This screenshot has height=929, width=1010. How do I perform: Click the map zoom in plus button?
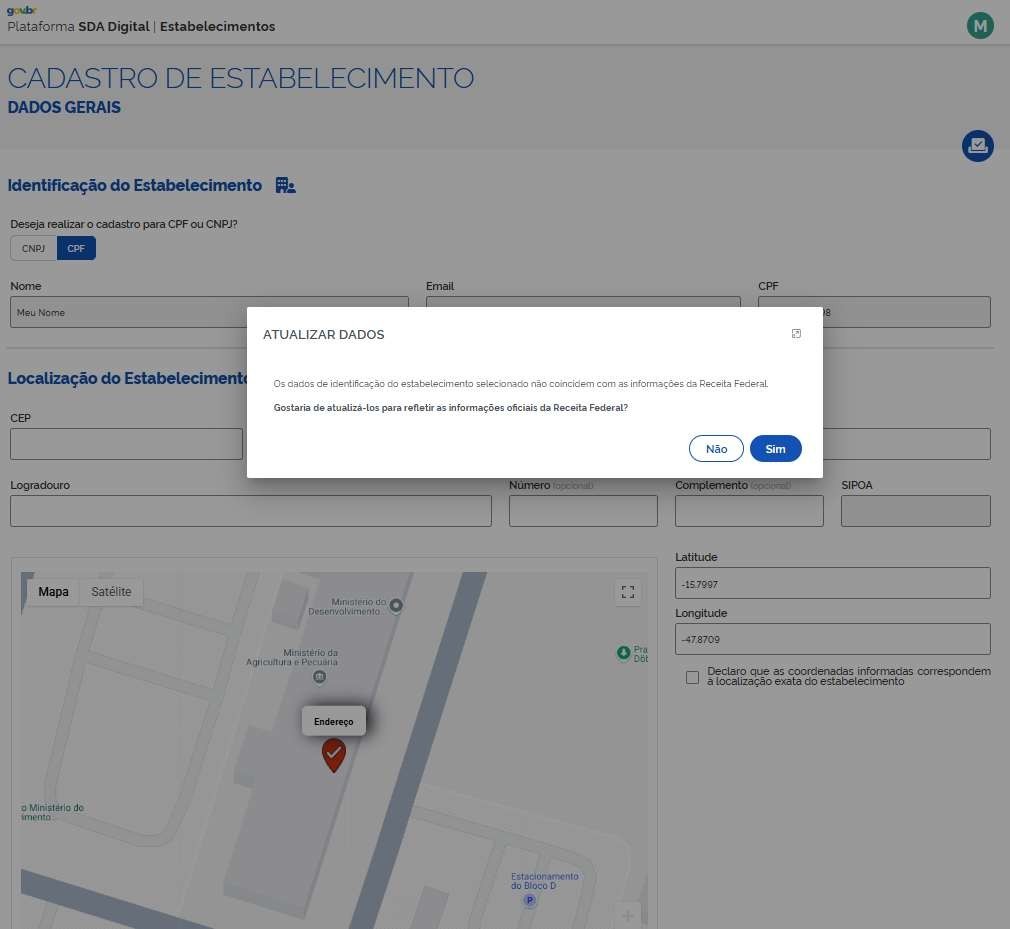click(628, 915)
